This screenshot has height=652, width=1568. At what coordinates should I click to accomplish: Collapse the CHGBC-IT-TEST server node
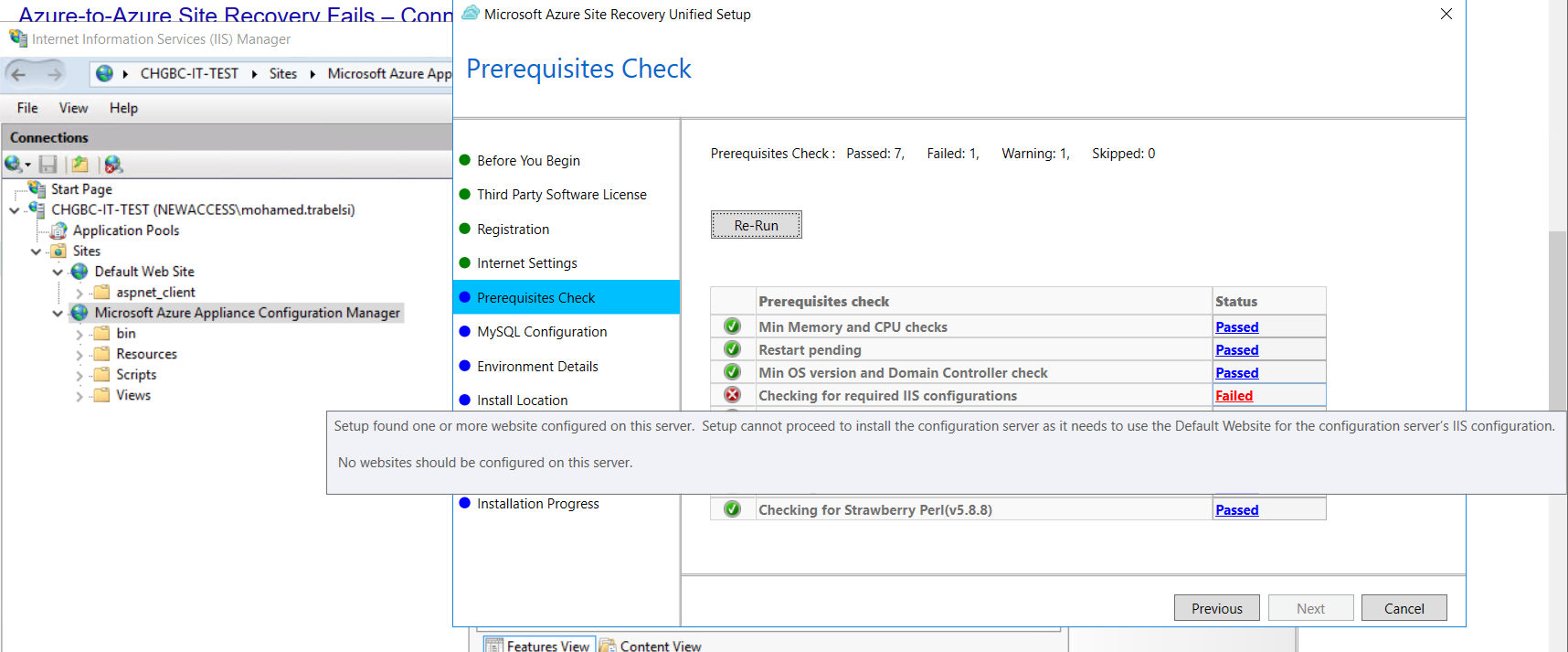15,210
